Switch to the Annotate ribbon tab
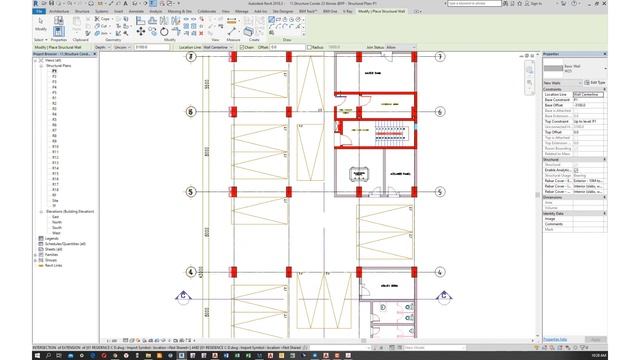Viewport: 640px width, 360px height. point(136,11)
